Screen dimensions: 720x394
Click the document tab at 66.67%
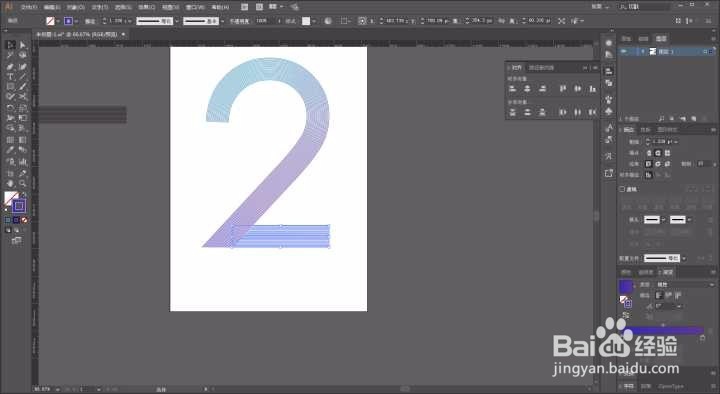click(81, 34)
